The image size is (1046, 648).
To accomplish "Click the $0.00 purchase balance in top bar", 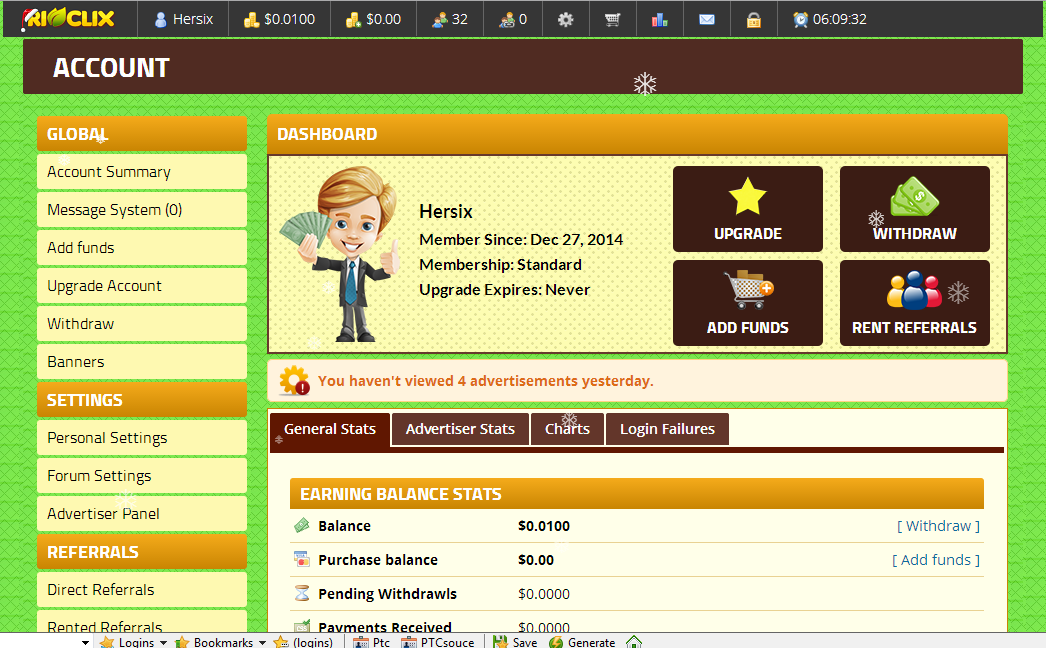I will [374, 19].
